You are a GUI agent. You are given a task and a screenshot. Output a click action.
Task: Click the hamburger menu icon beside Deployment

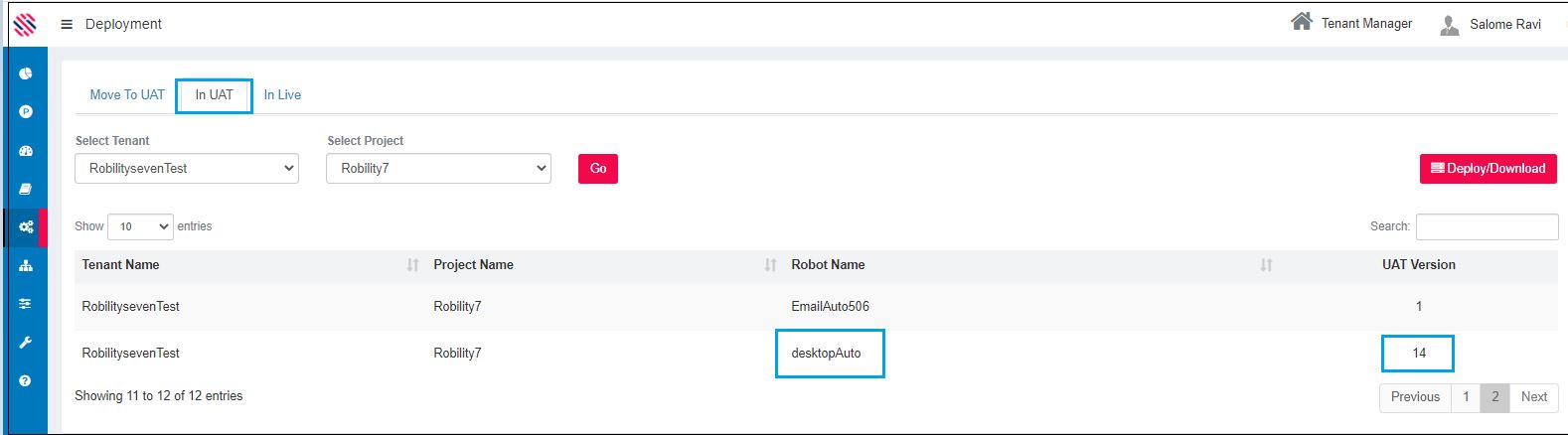click(67, 25)
